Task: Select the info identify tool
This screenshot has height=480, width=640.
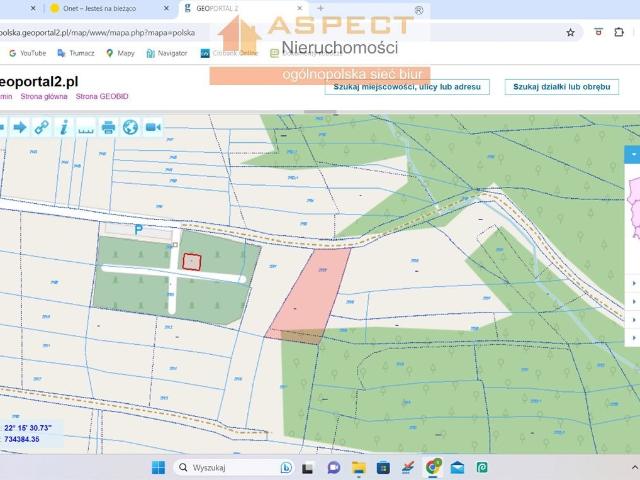Action: (63, 127)
